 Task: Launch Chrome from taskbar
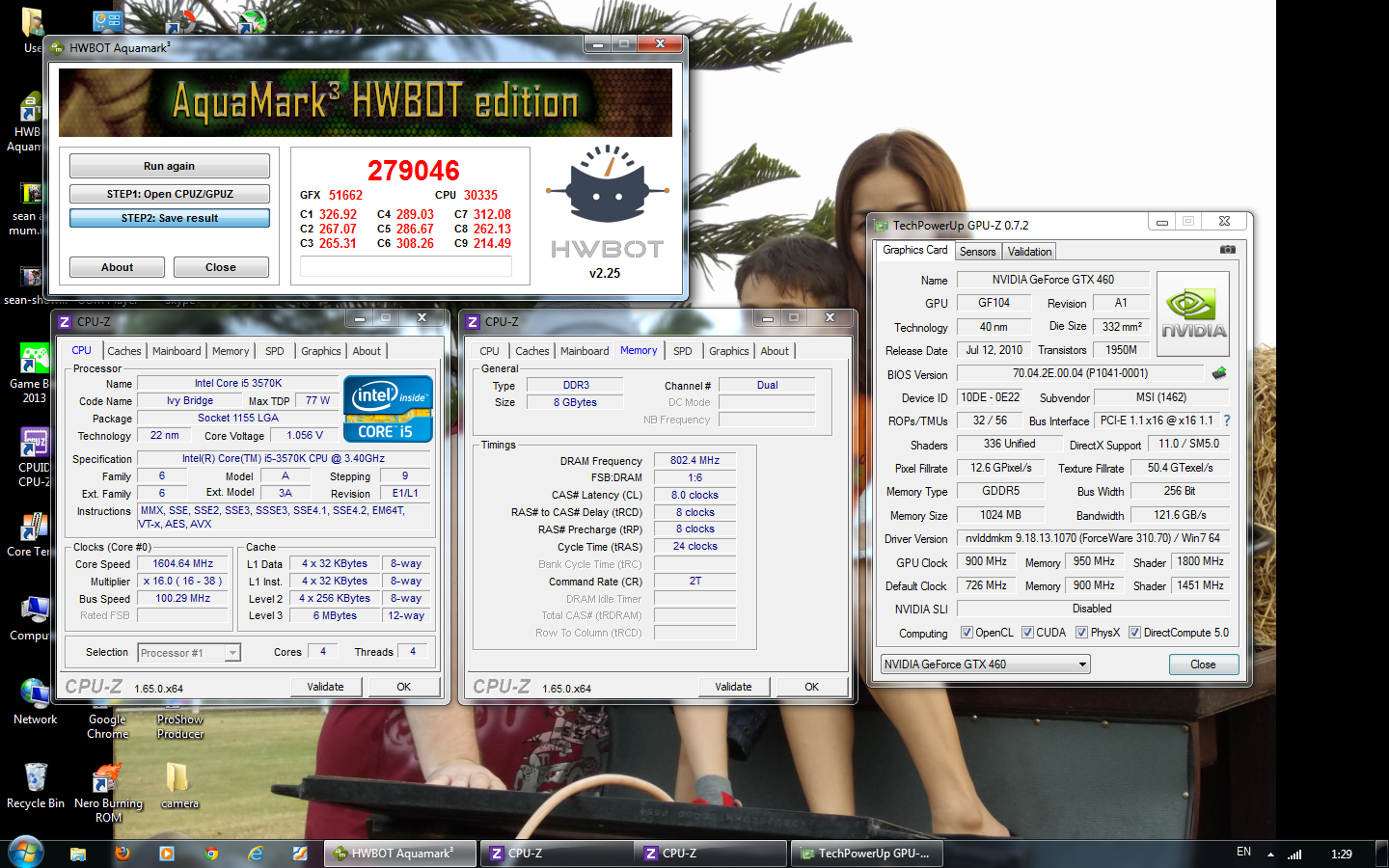211,854
